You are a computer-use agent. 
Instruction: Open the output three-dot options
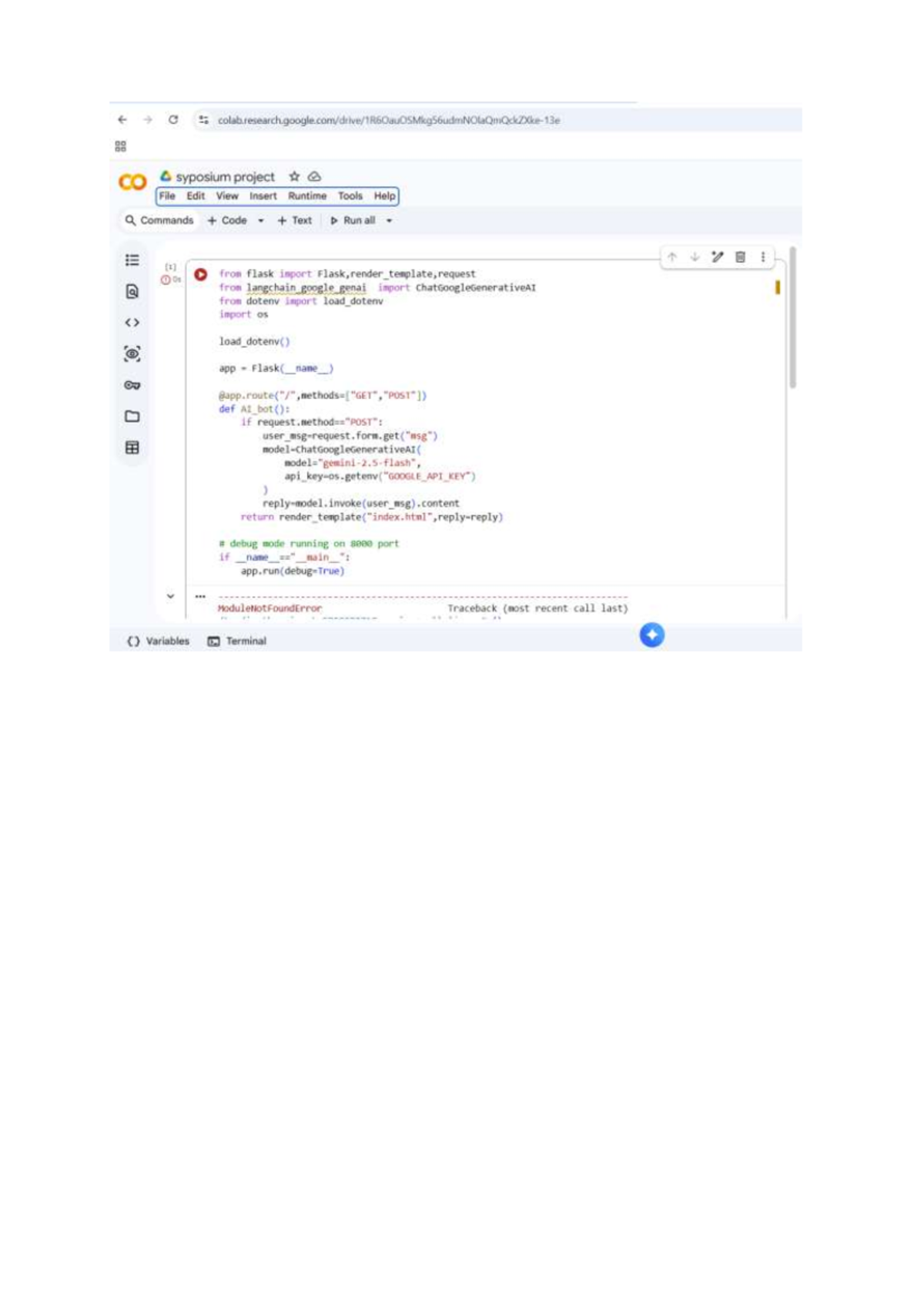pos(200,596)
